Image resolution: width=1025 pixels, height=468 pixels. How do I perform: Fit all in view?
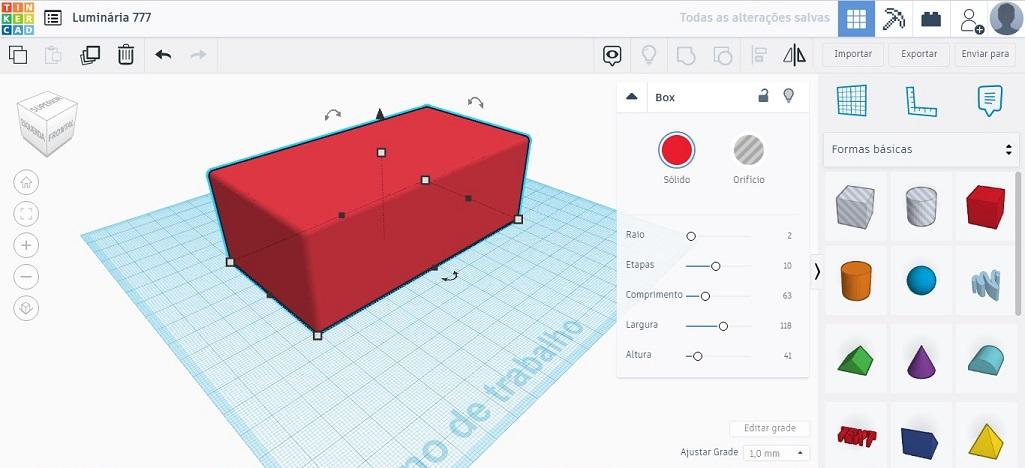26,214
